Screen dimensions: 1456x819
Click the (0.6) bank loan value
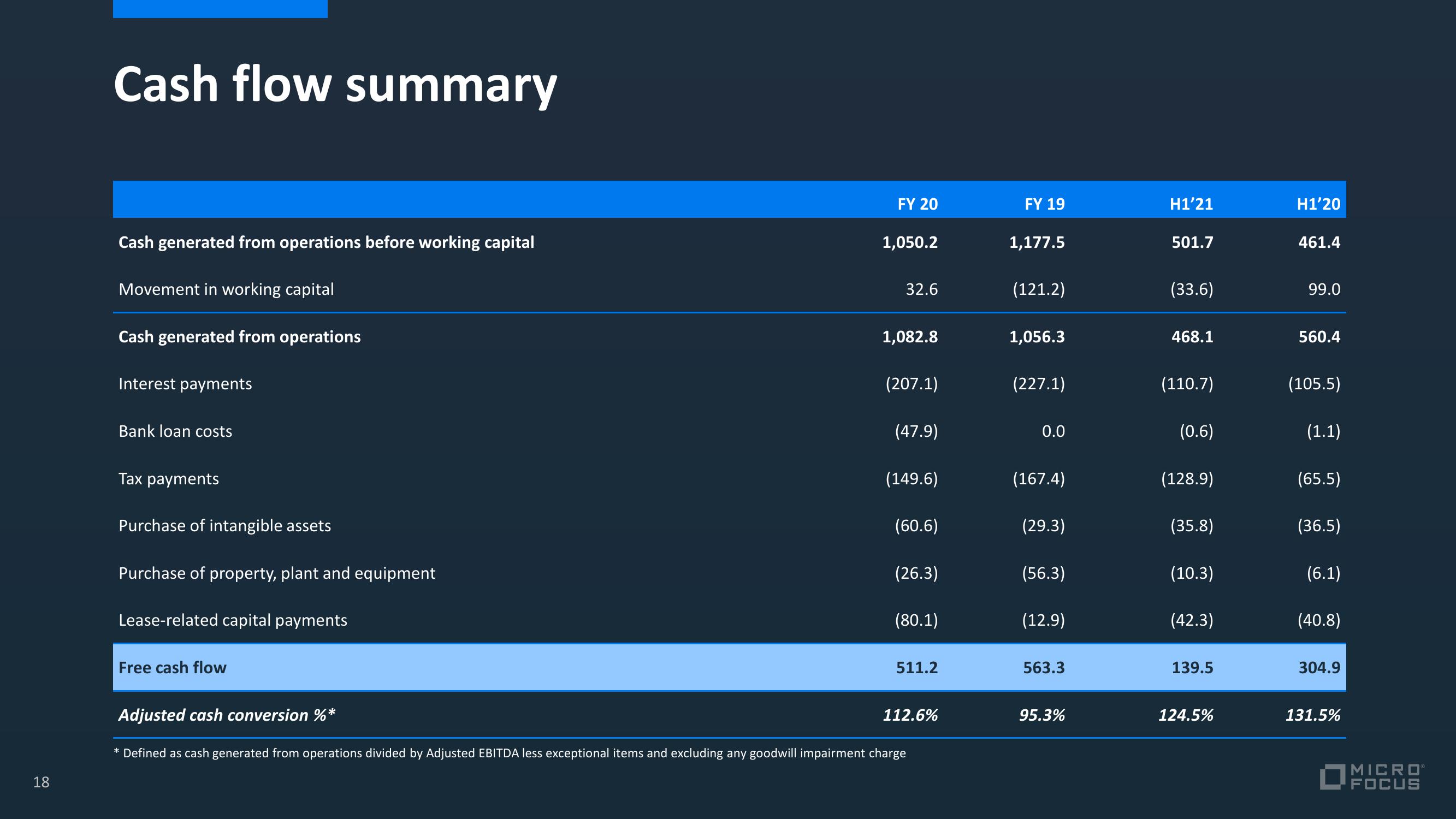pyautogui.click(x=1196, y=431)
